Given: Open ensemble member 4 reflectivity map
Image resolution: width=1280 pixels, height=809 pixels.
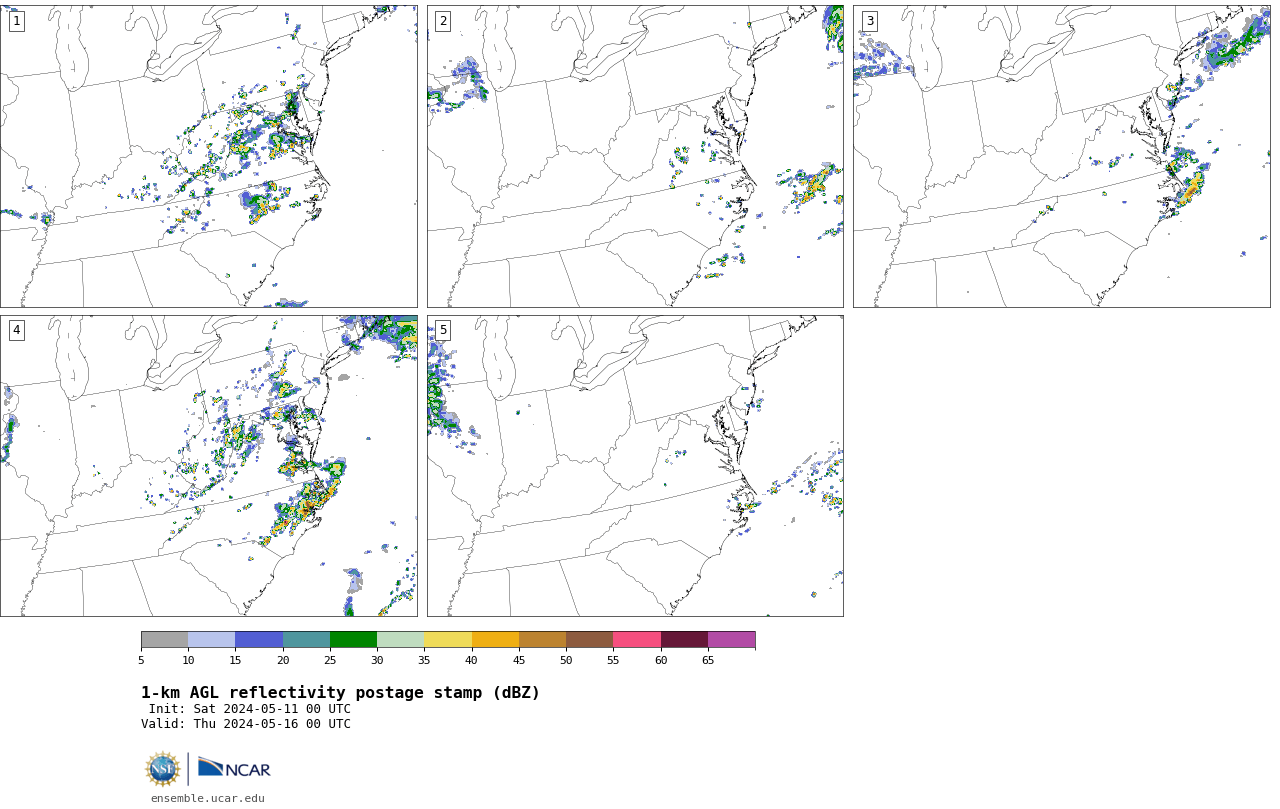Looking at the screenshot, I should pyautogui.click(x=209, y=466).
